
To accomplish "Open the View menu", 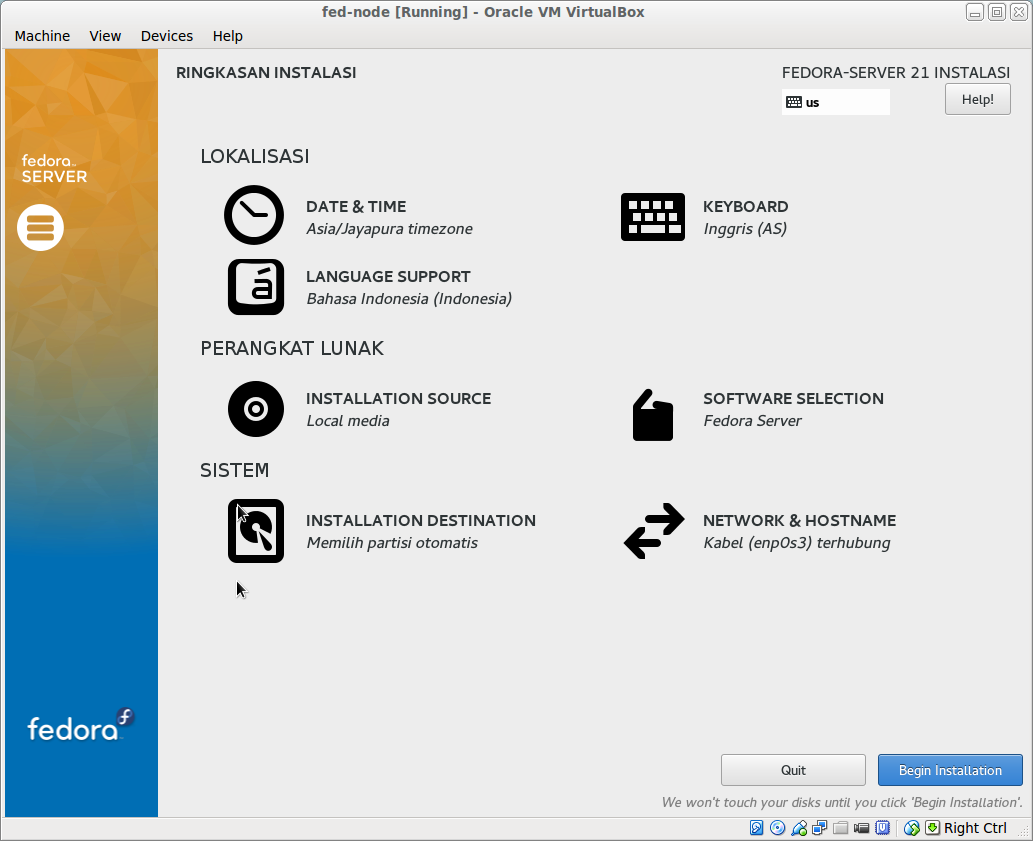I will coord(105,36).
